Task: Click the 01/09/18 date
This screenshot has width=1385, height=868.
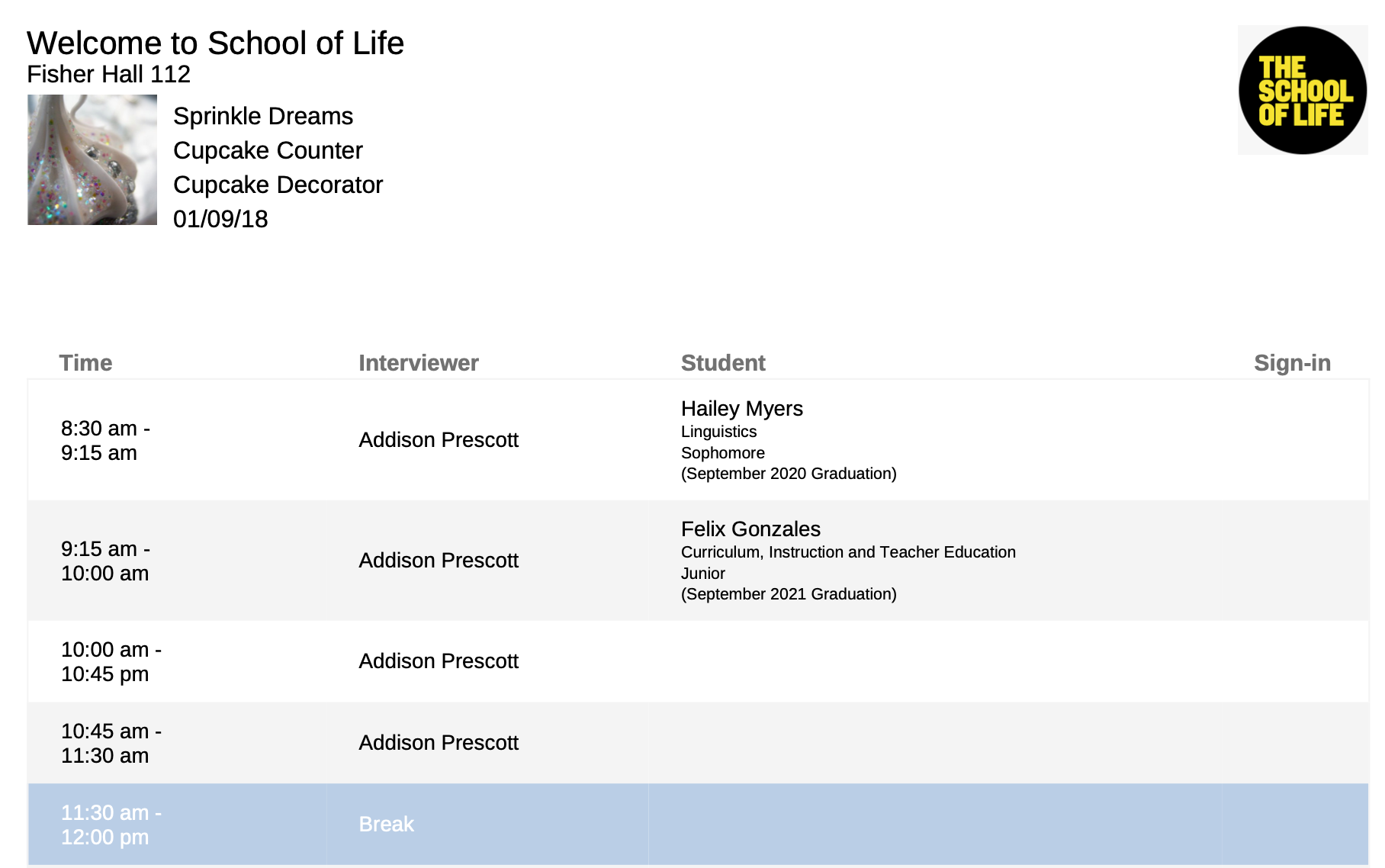Action: pos(220,219)
